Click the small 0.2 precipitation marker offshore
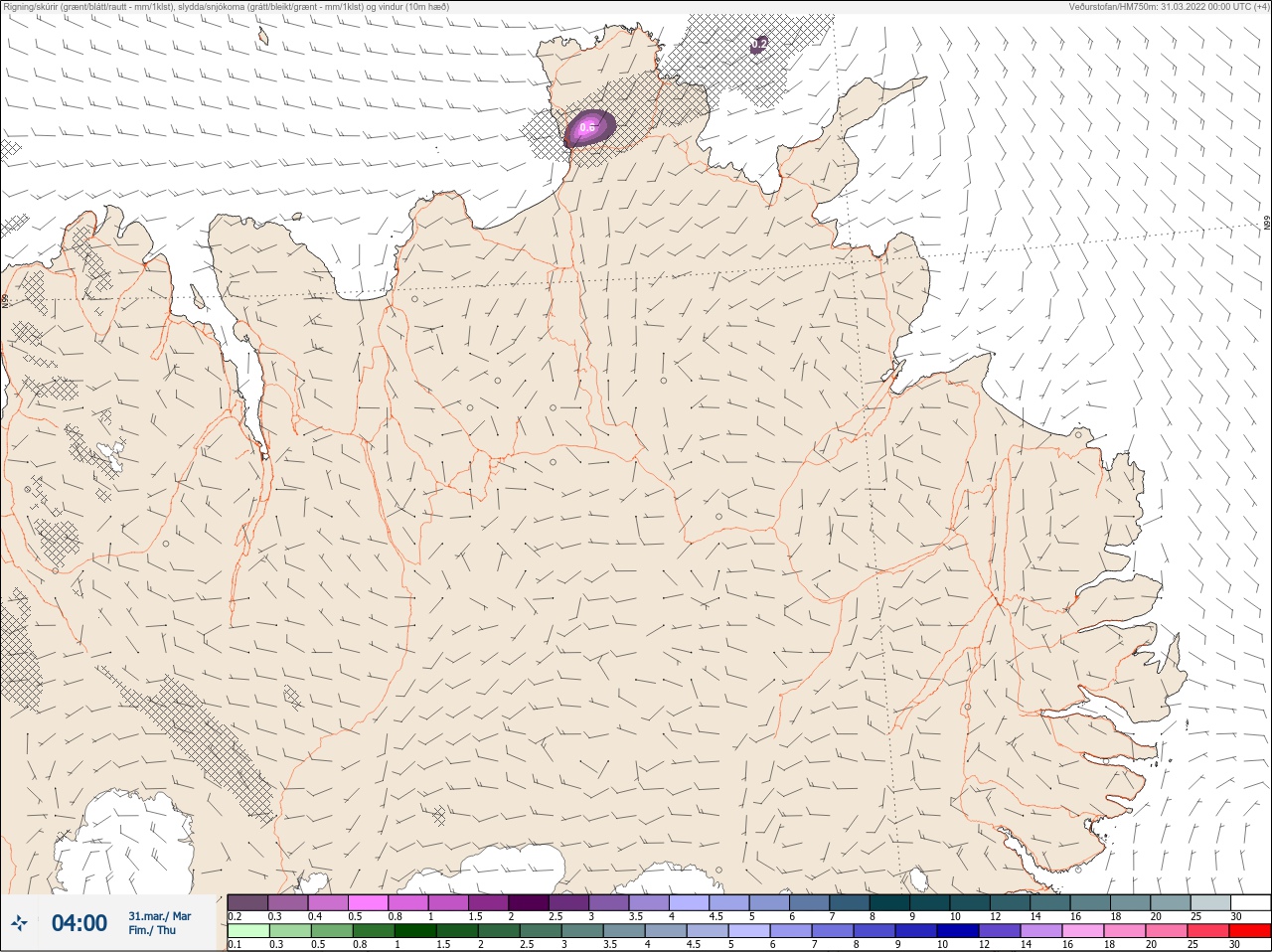This screenshot has width=1272, height=952. (x=758, y=45)
